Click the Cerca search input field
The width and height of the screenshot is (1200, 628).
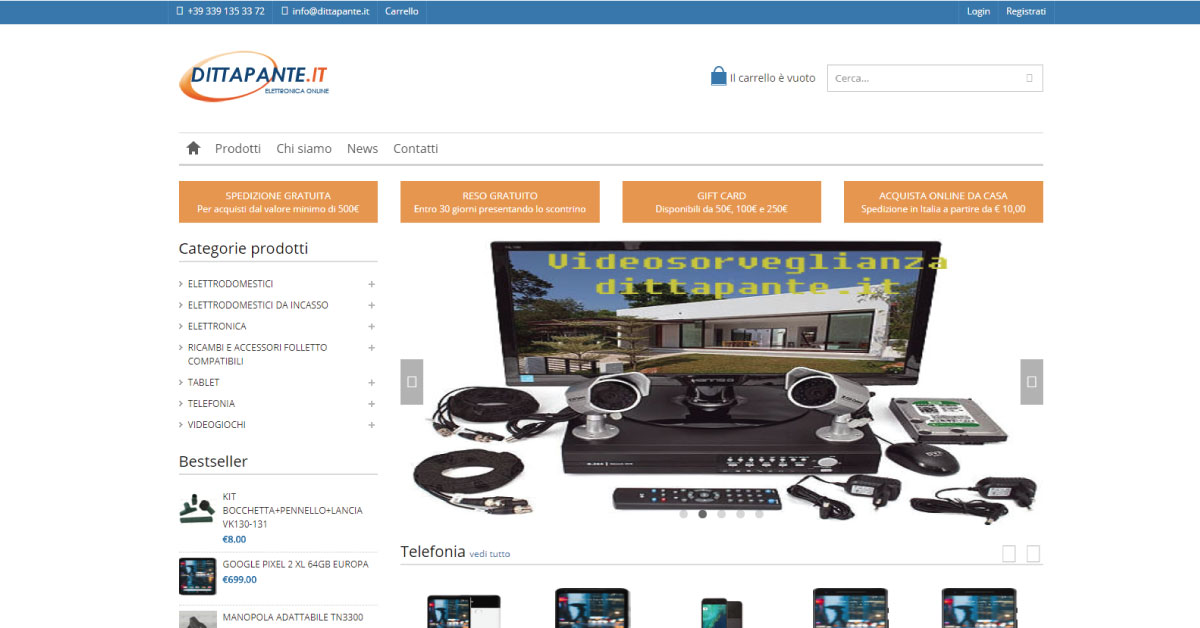[x=925, y=78]
